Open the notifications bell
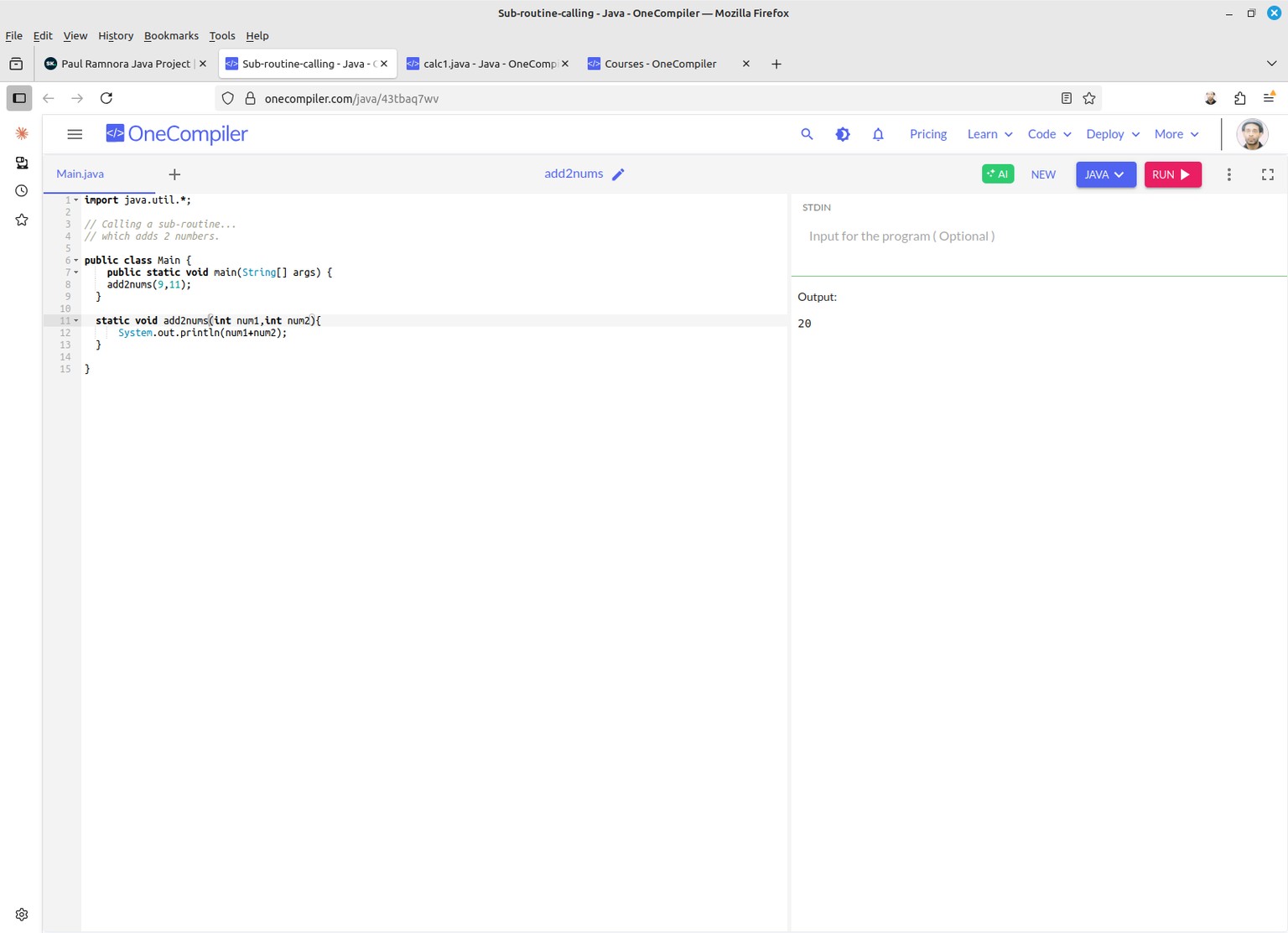 tap(878, 134)
